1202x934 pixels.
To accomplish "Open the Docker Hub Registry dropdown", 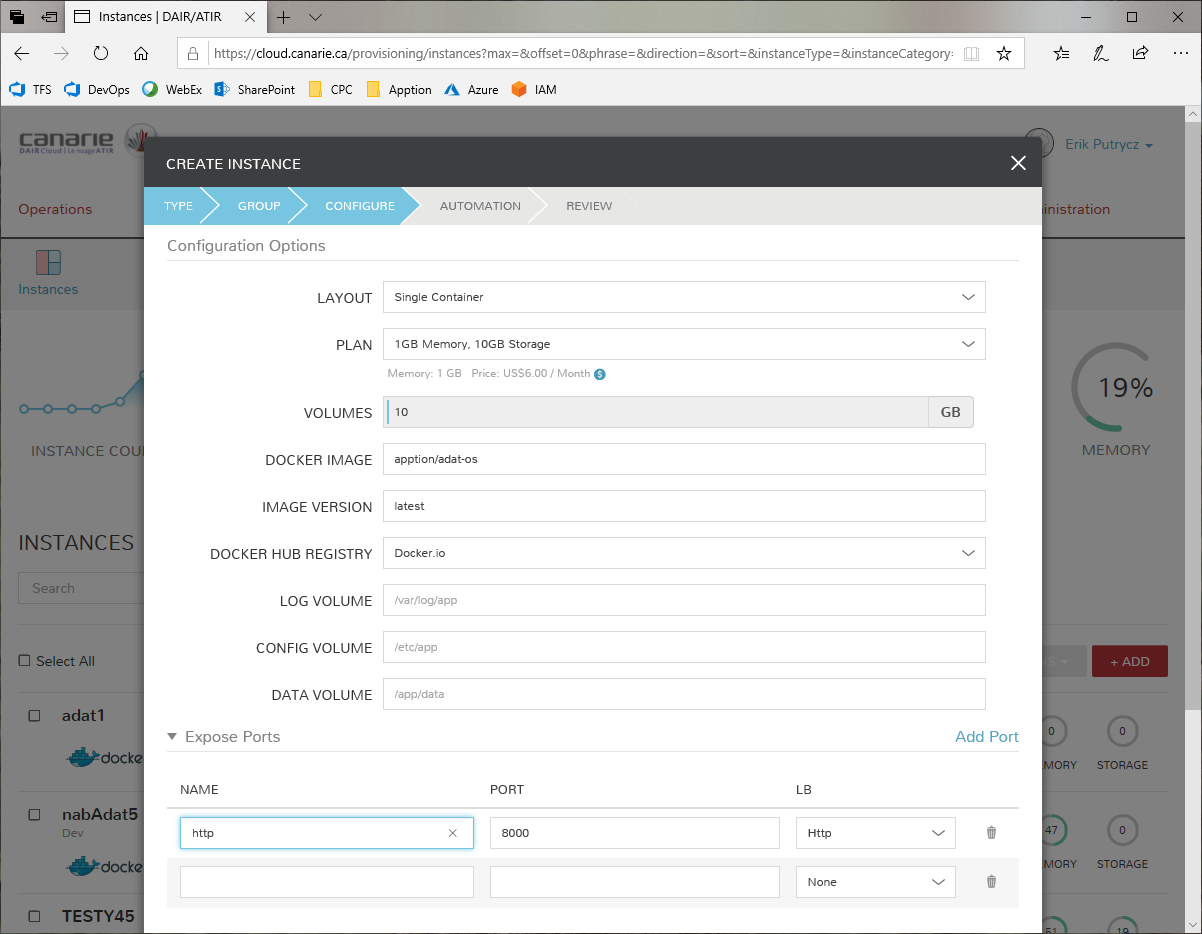I will tap(684, 553).
